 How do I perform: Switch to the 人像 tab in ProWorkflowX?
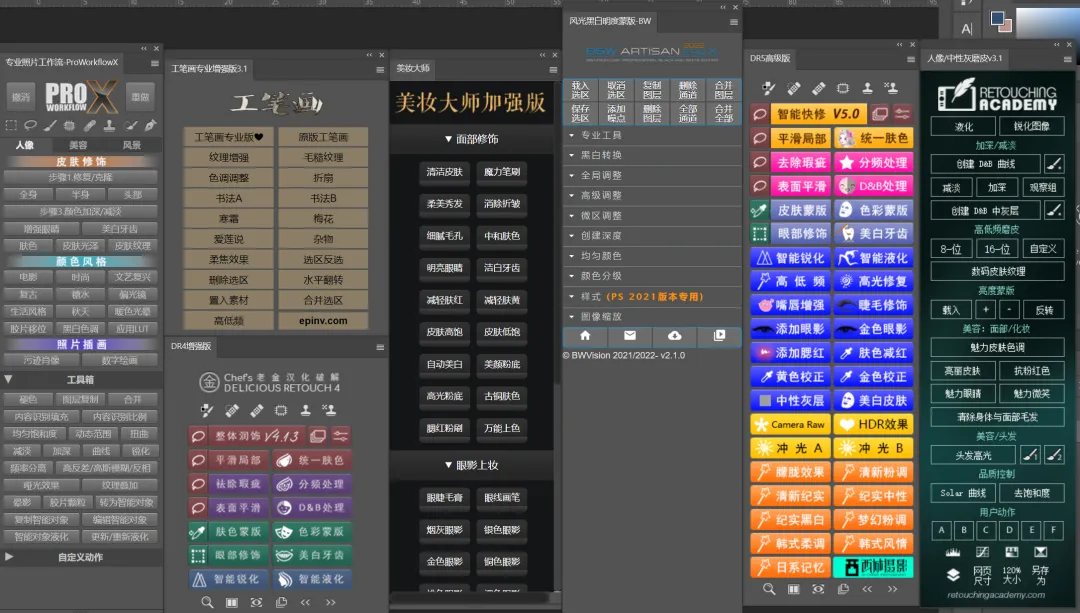click(25, 145)
